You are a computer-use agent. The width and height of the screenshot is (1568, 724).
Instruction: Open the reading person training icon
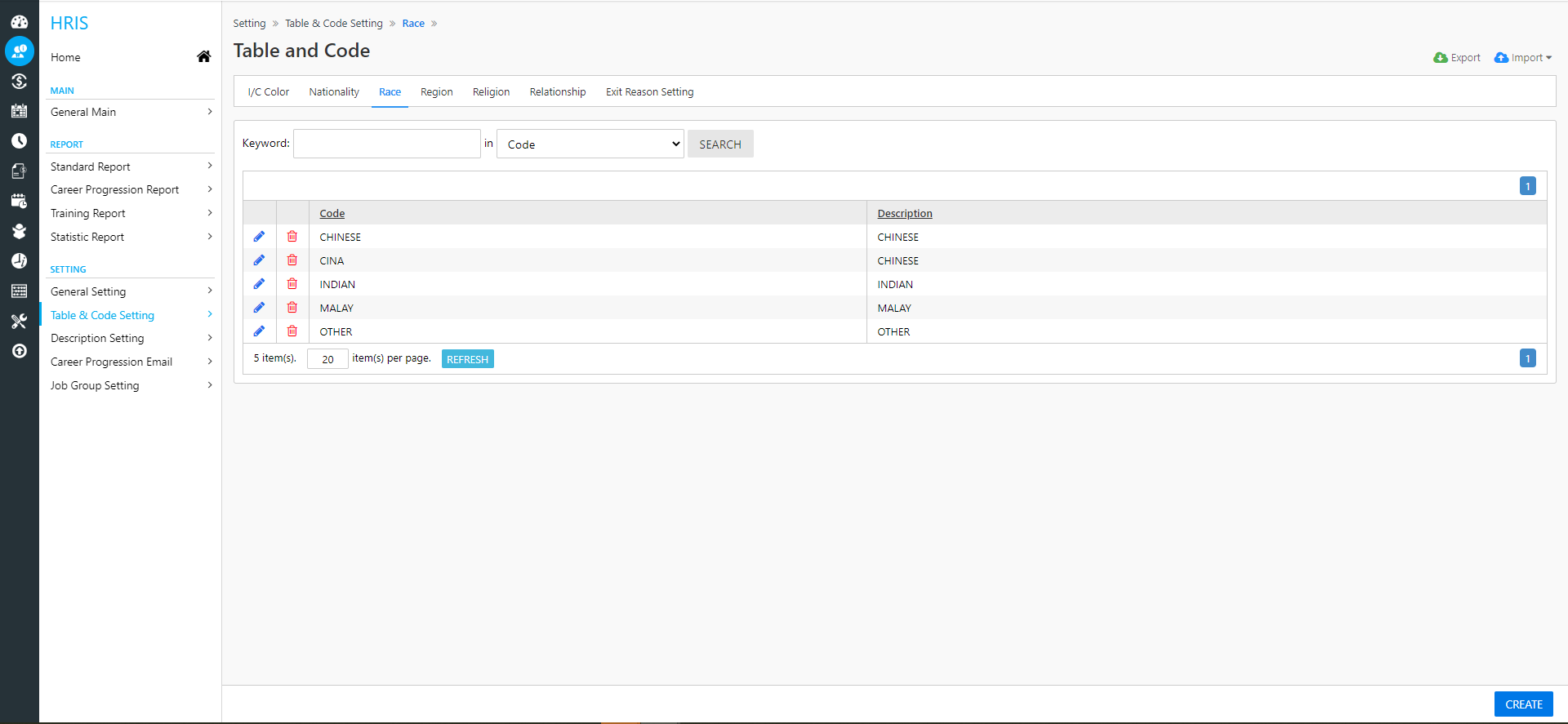(20, 231)
